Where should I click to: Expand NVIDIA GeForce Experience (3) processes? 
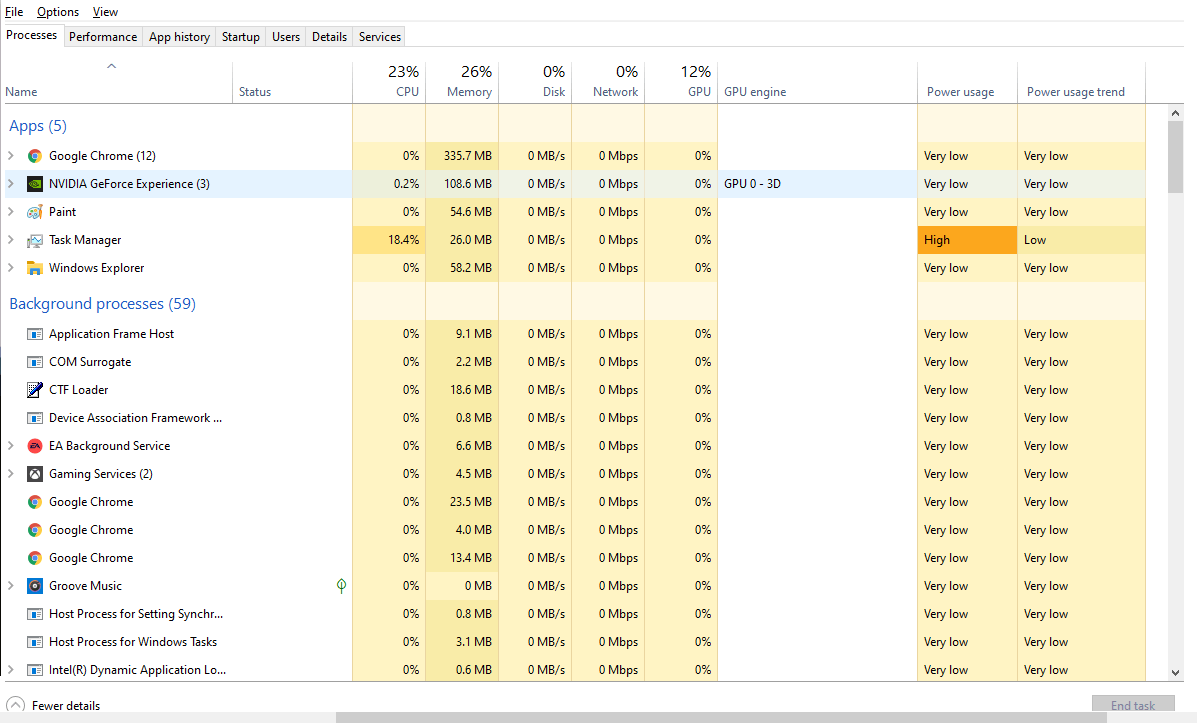[x=11, y=184]
